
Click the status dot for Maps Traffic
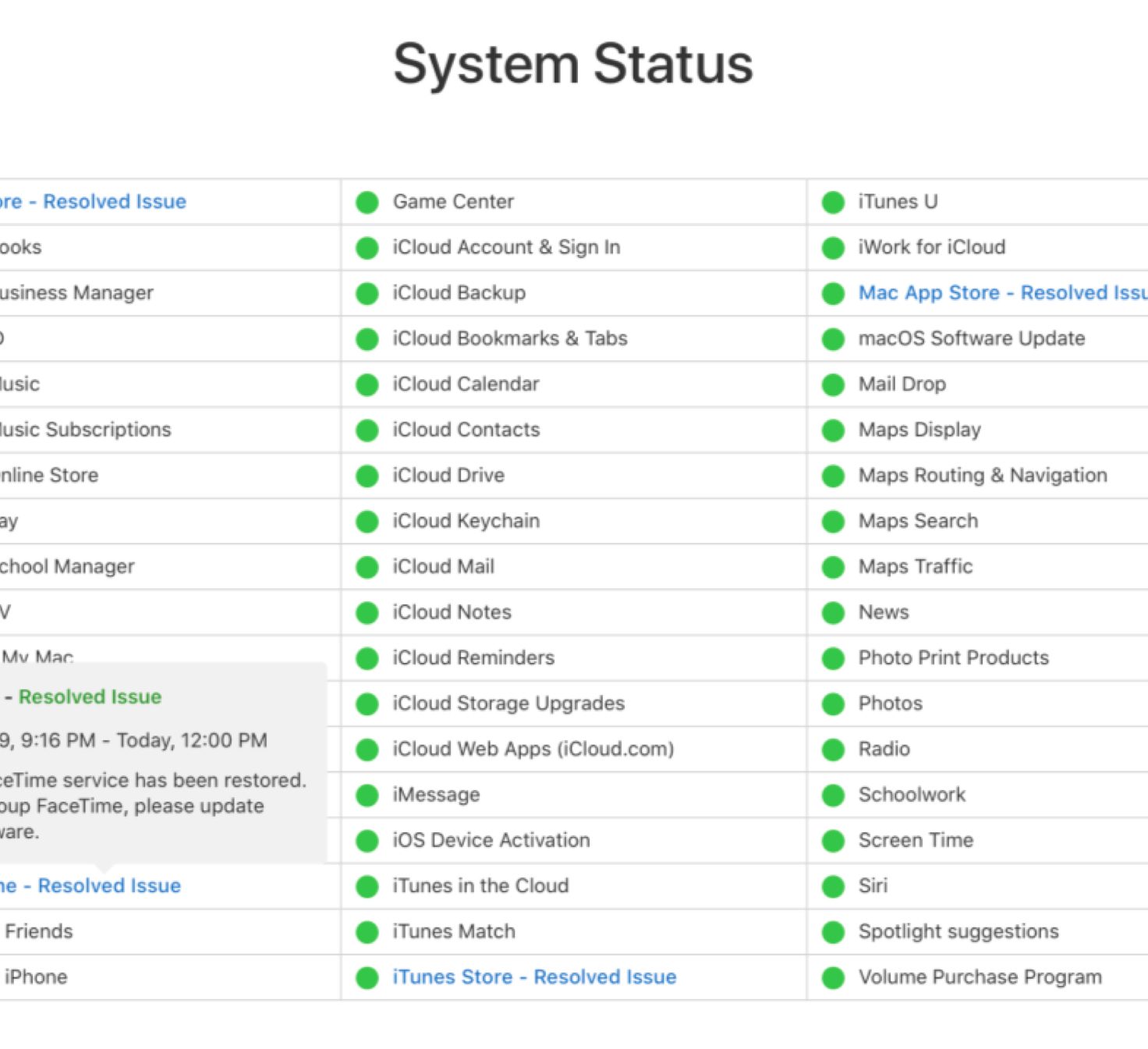coord(833,568)
